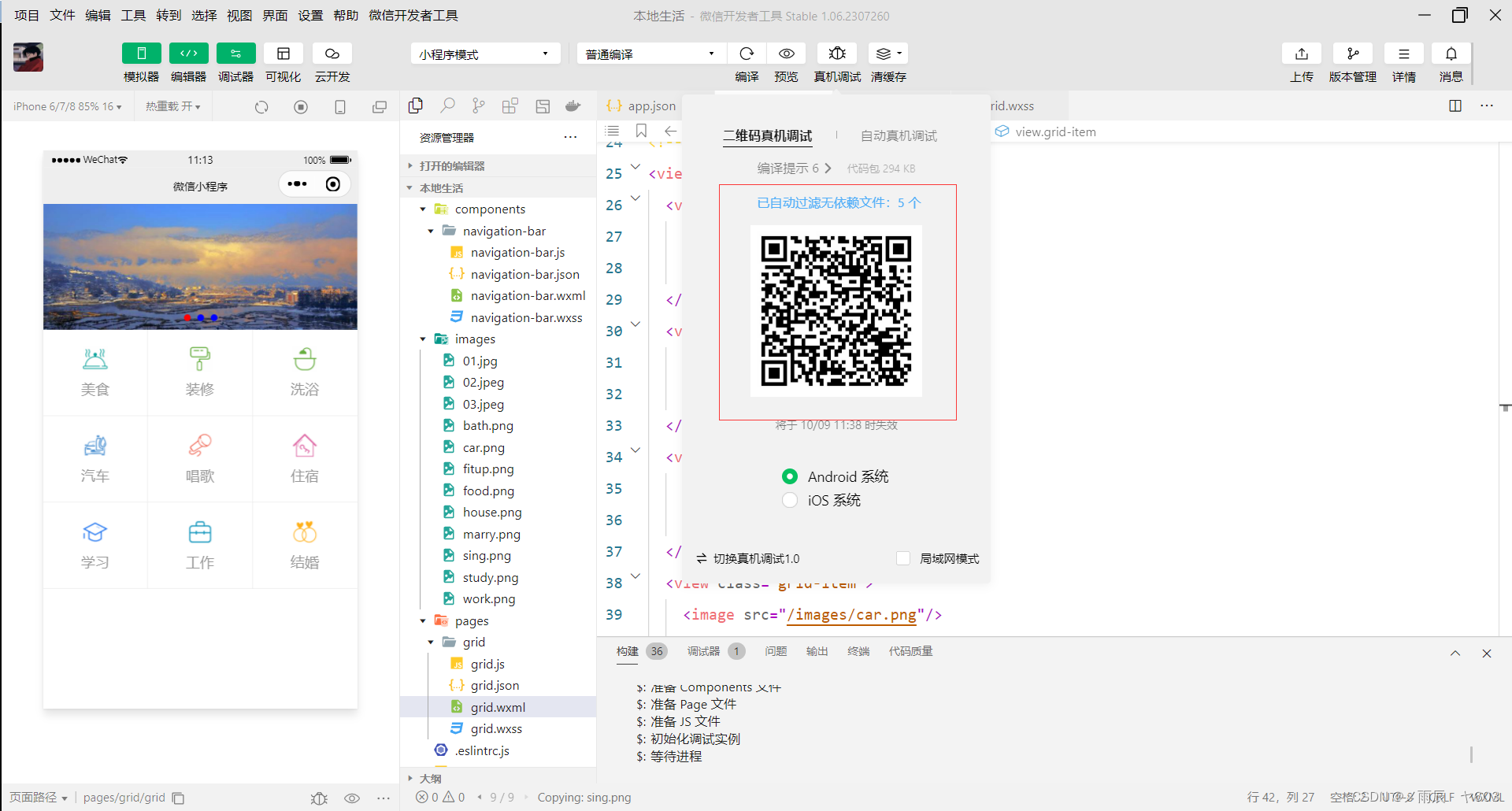Open the 项目 menu
This screenshot has height=811, width=1512.
tap(27, 15)
